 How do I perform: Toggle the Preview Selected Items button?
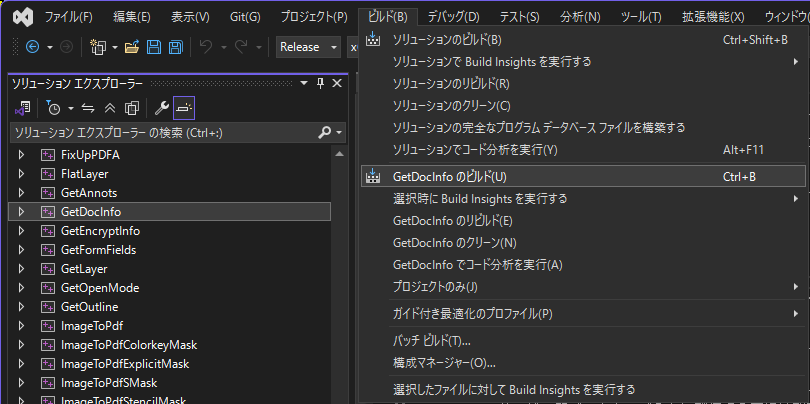[184, 108]
